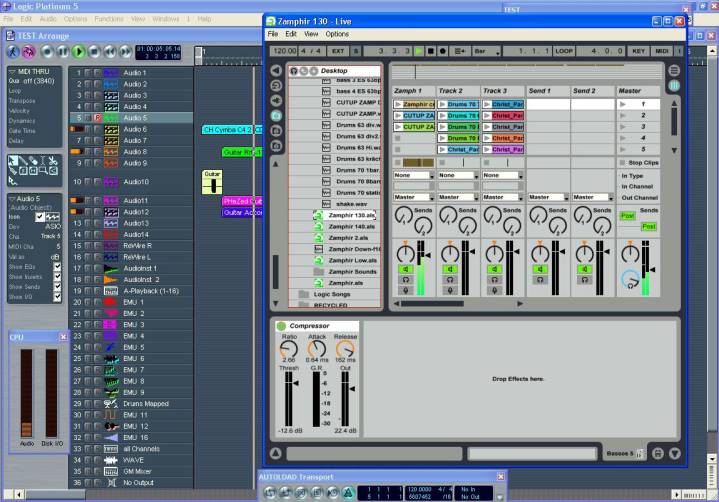
Task: Select the Text cursor tool in Logic's toolbox
Action: click(x=43, y=161)
